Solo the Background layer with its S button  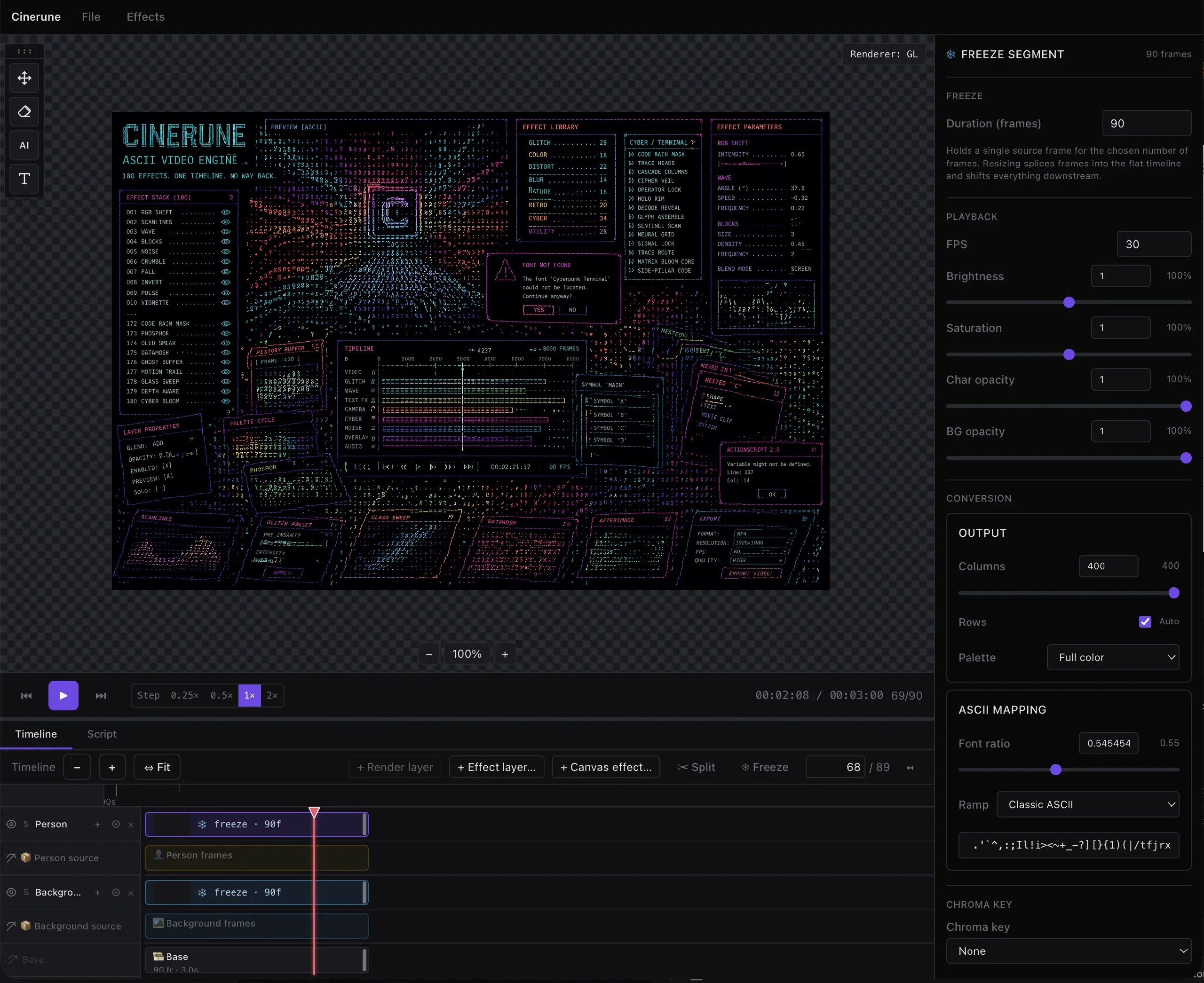click(26, 892)
